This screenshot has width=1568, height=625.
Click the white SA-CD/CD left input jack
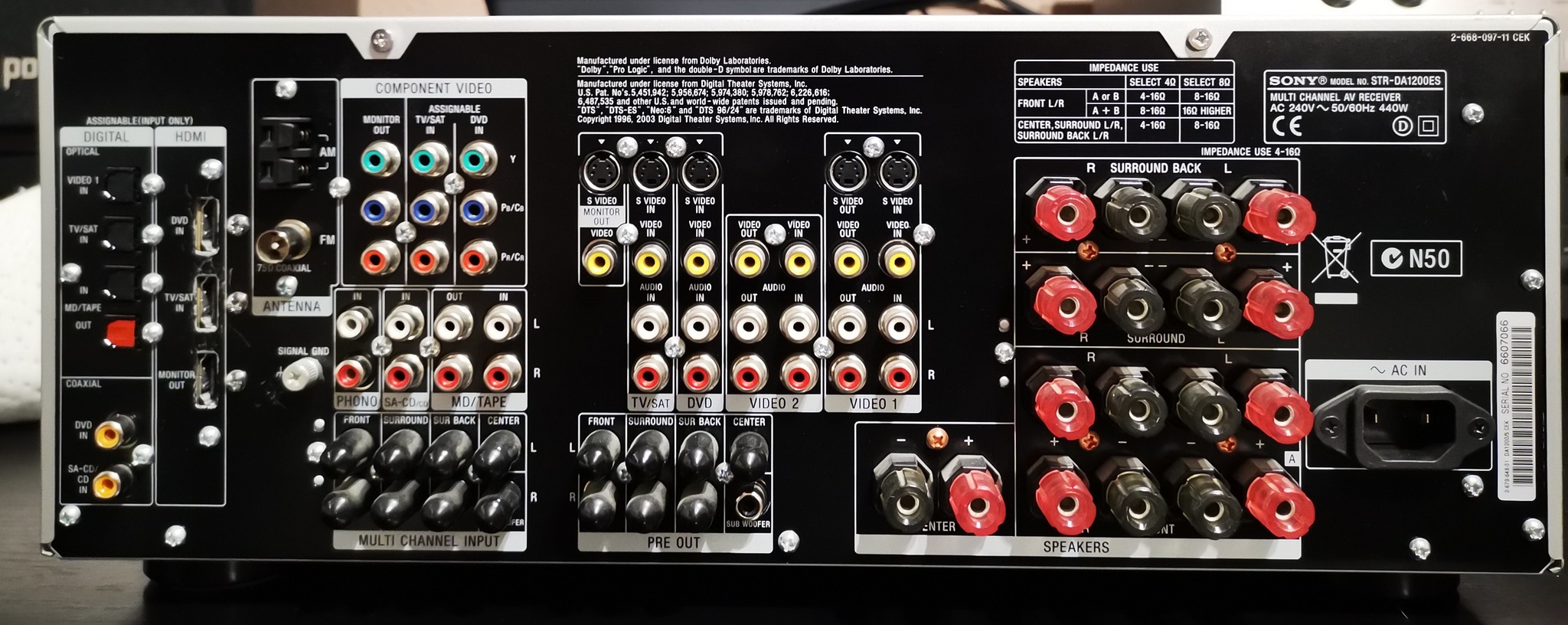pyautogui.click(x=403, y=327)
